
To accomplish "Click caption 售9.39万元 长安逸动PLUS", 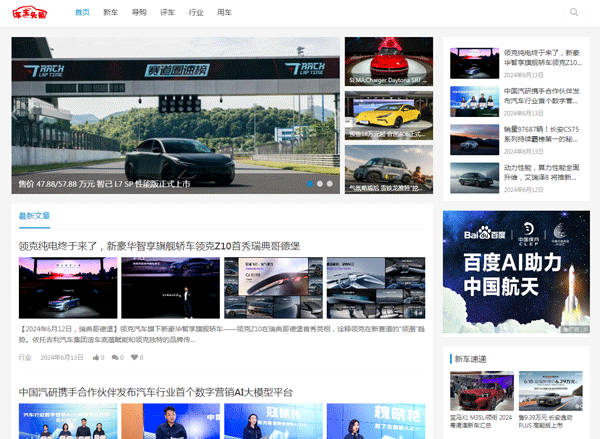I will 546,421.
